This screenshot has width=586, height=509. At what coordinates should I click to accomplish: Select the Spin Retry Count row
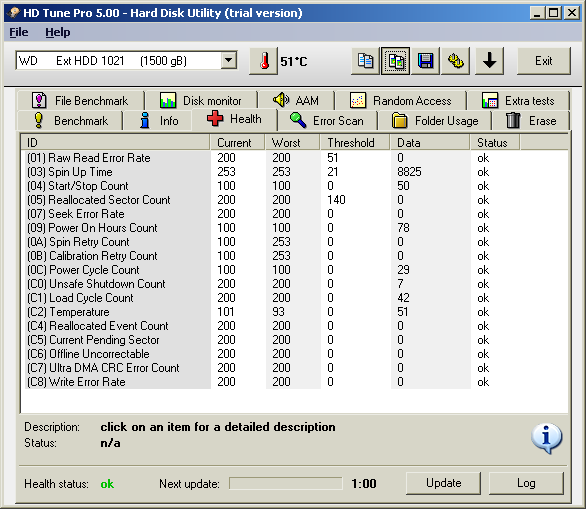coord(295,242)
